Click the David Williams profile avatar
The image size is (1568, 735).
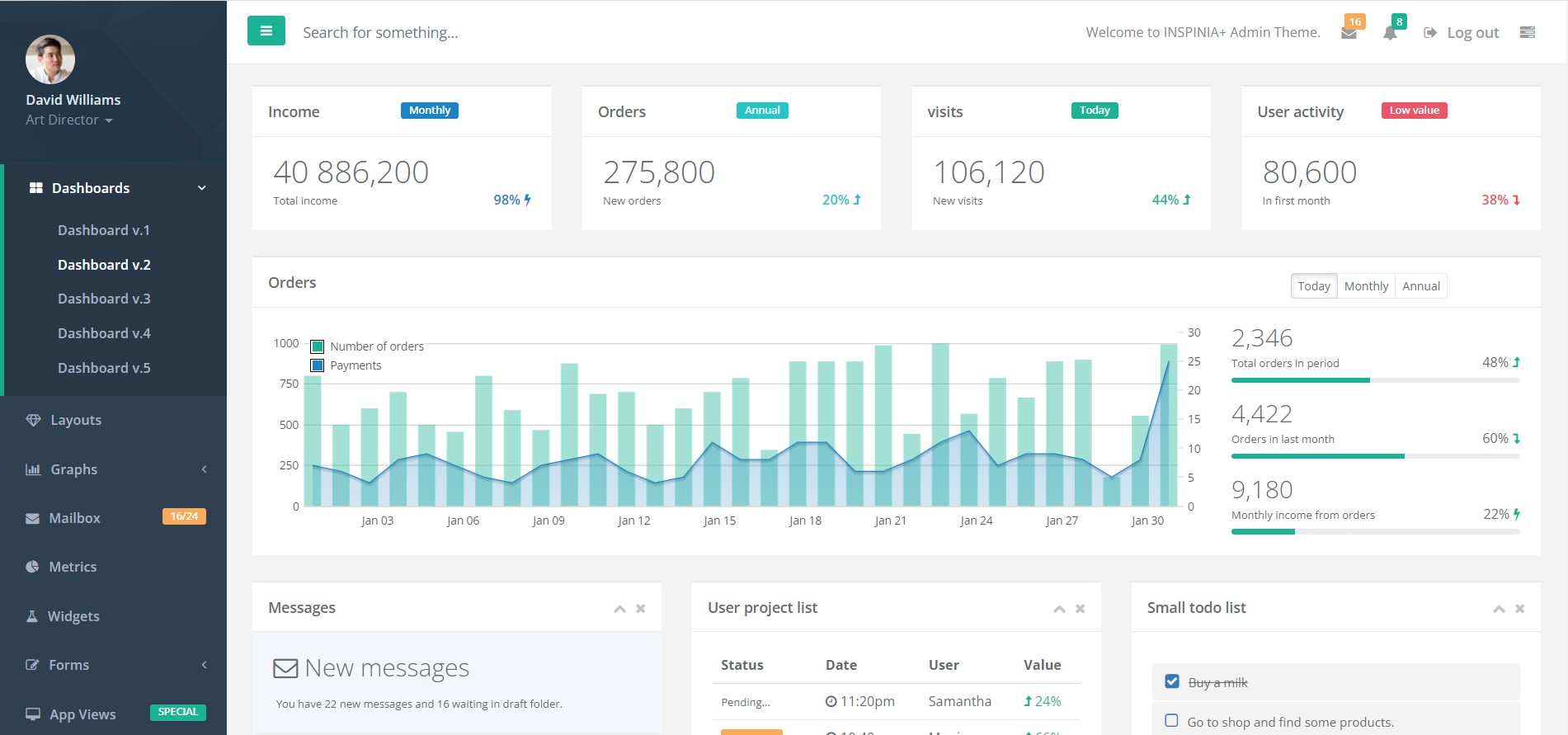[x=50, y=59]
